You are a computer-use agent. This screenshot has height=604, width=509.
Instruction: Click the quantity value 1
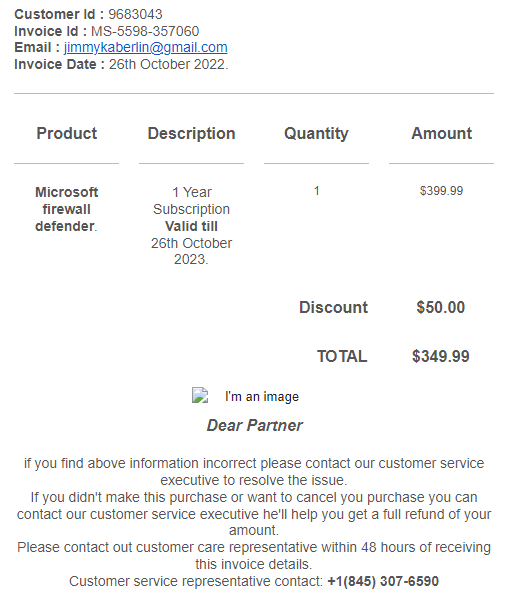click(316, 191)
